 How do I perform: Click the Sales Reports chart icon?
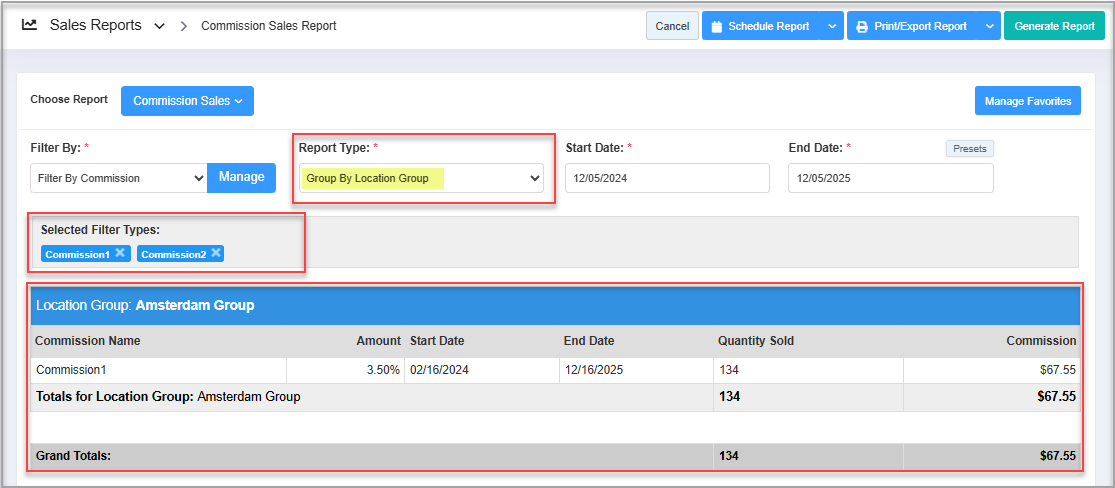click(30, 25)
